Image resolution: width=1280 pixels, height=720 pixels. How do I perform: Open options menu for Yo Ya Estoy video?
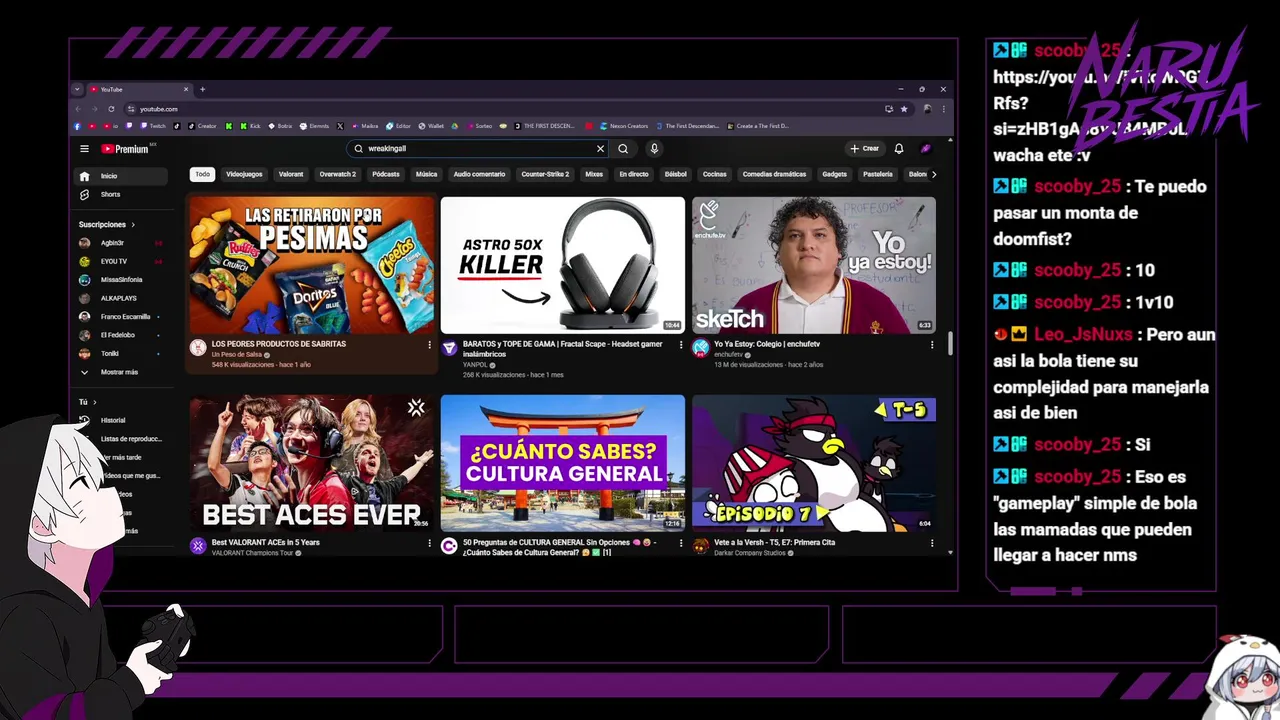(932, 345)
